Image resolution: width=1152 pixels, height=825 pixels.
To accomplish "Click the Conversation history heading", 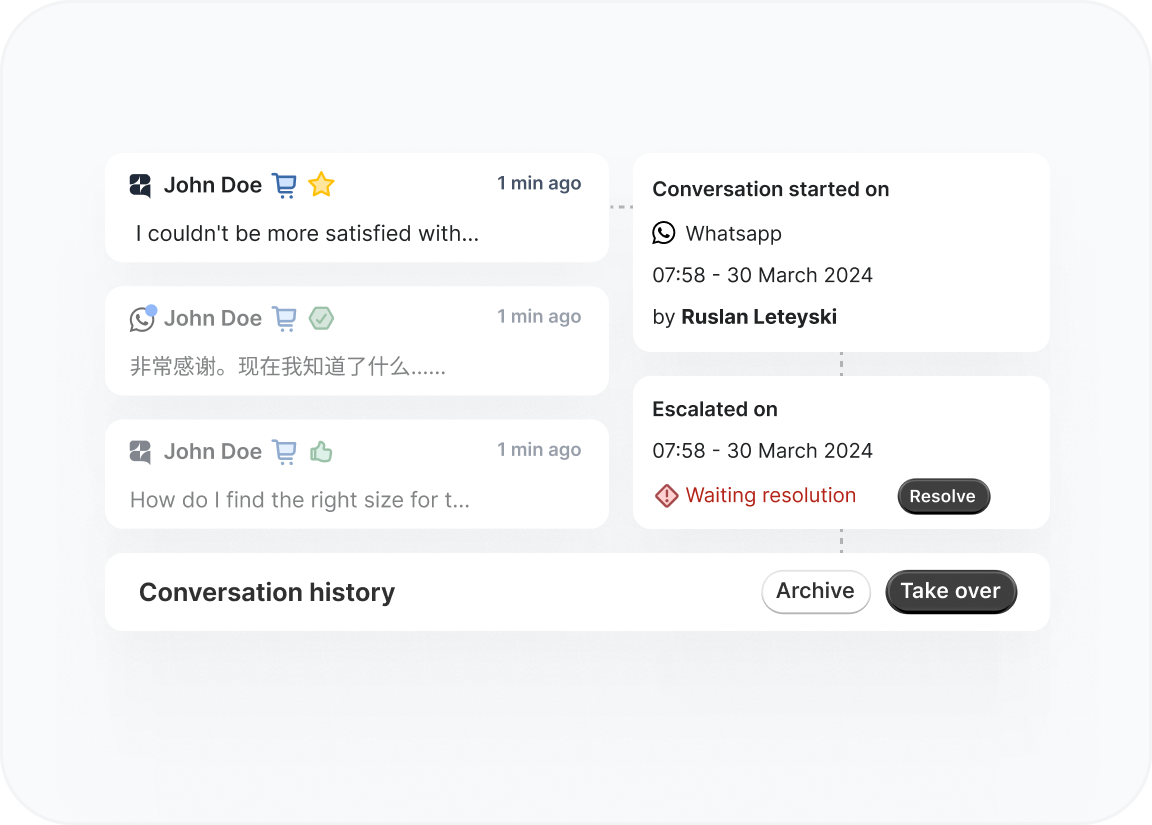I will click(x=267, y=593).
